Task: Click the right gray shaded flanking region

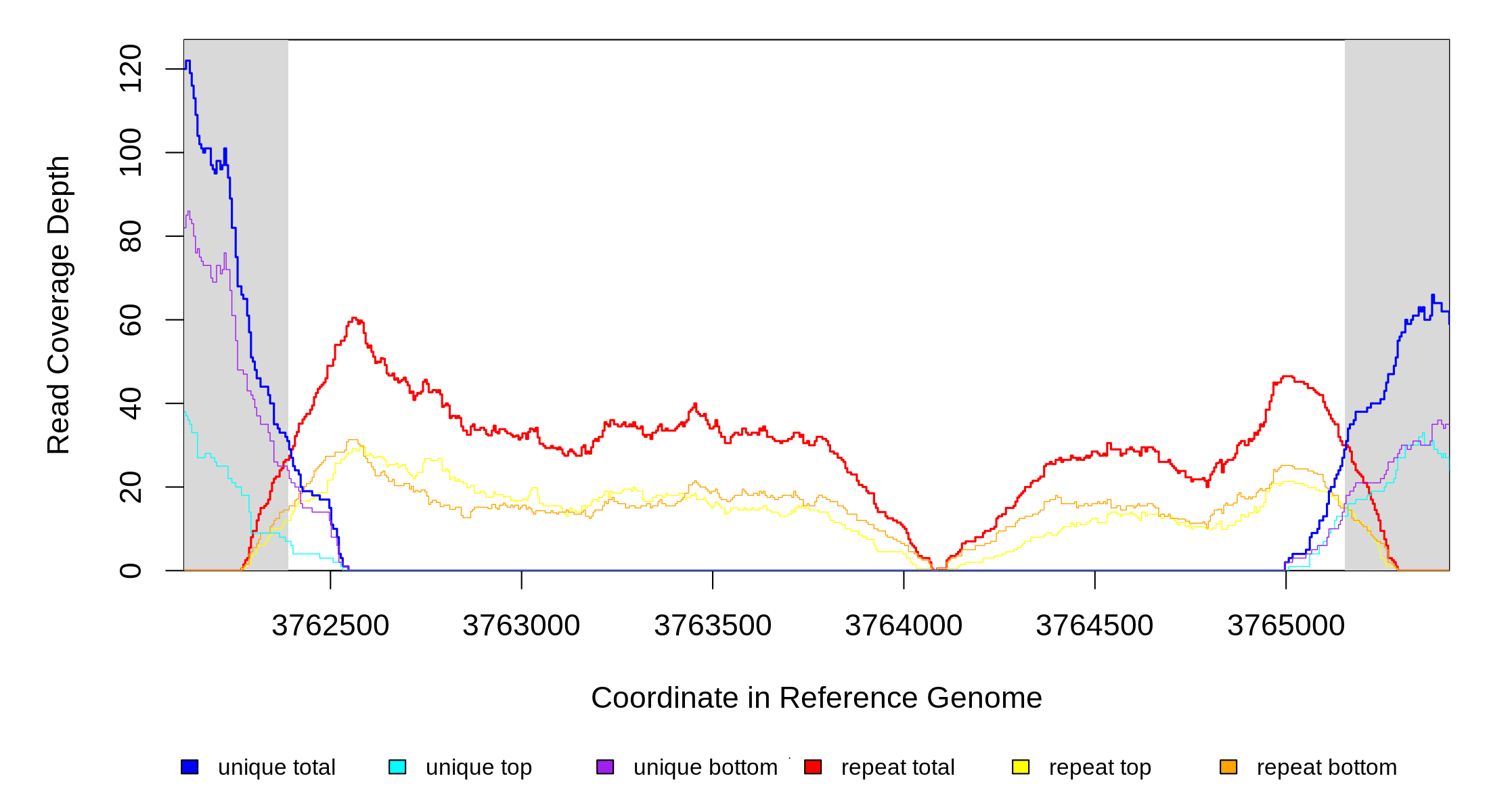Action: point(1397,169)
